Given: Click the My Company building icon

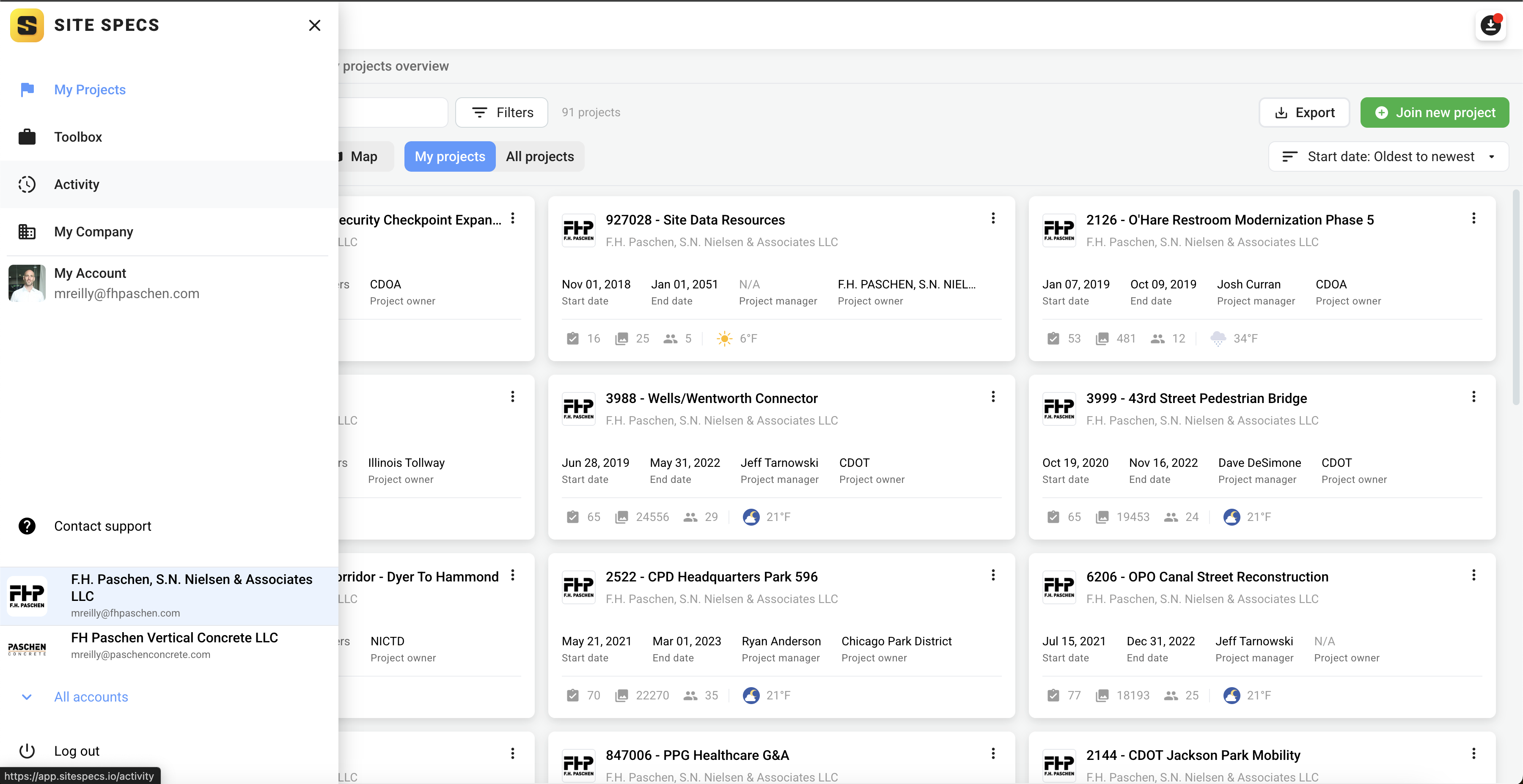Looking at the screenshot, I should coord(27,232).
